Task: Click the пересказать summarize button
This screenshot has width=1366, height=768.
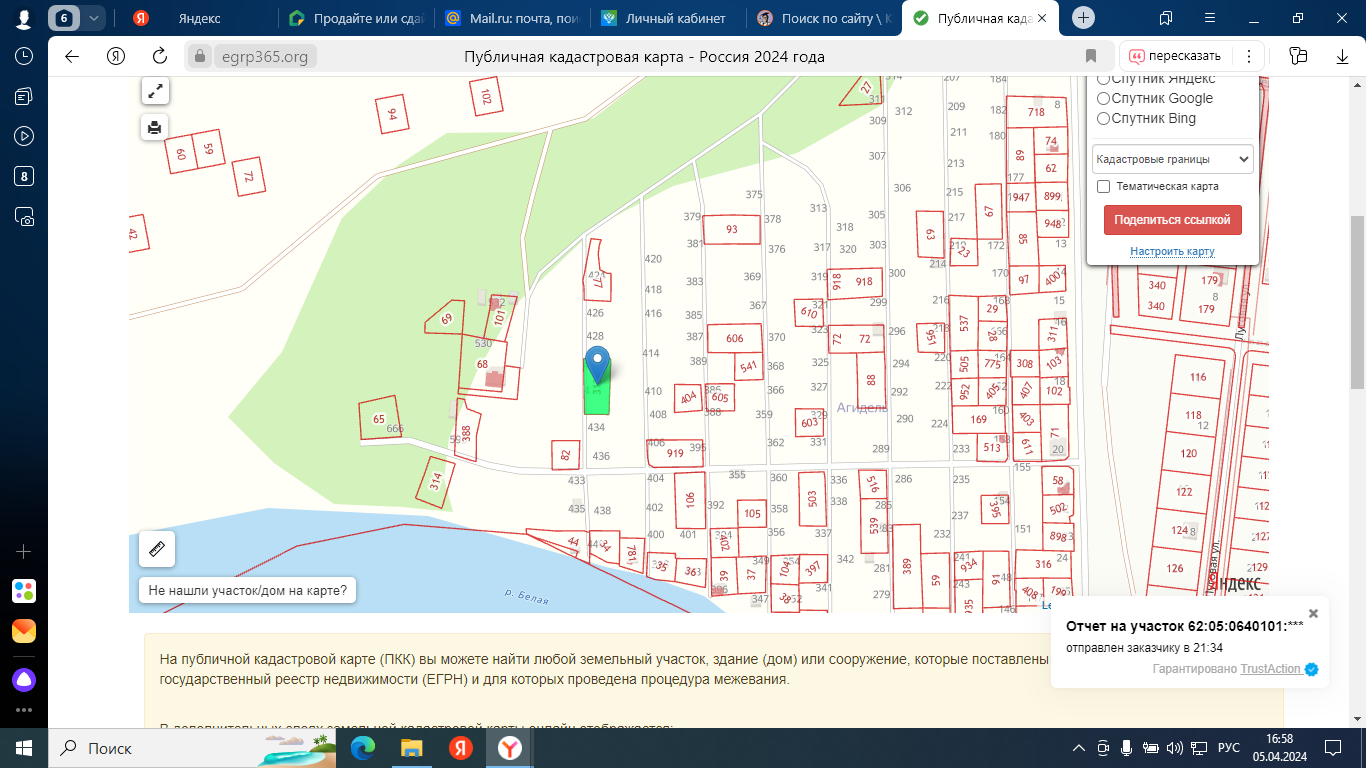Action: (1174, 56)
